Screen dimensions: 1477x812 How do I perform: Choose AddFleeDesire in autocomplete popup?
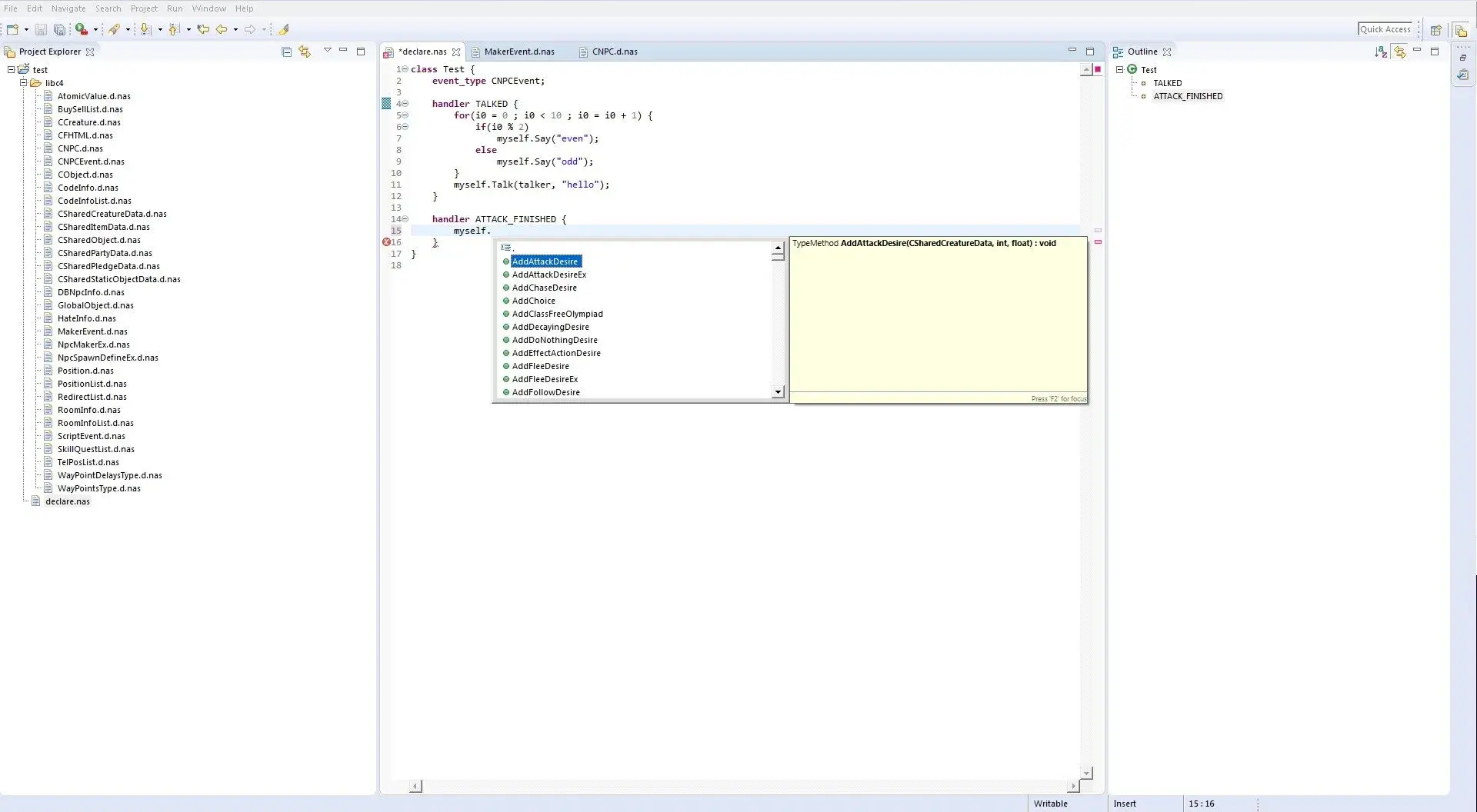pos(541,366)
